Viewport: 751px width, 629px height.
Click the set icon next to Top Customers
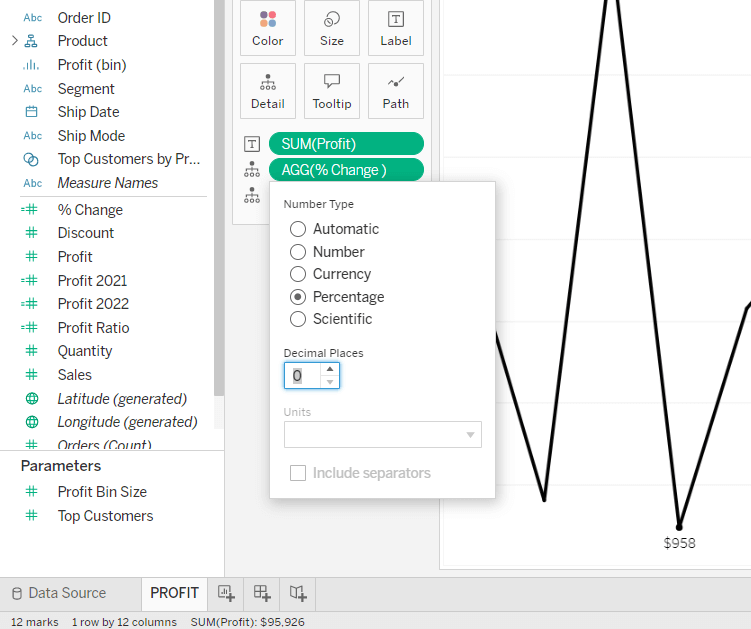pos(31,159)
